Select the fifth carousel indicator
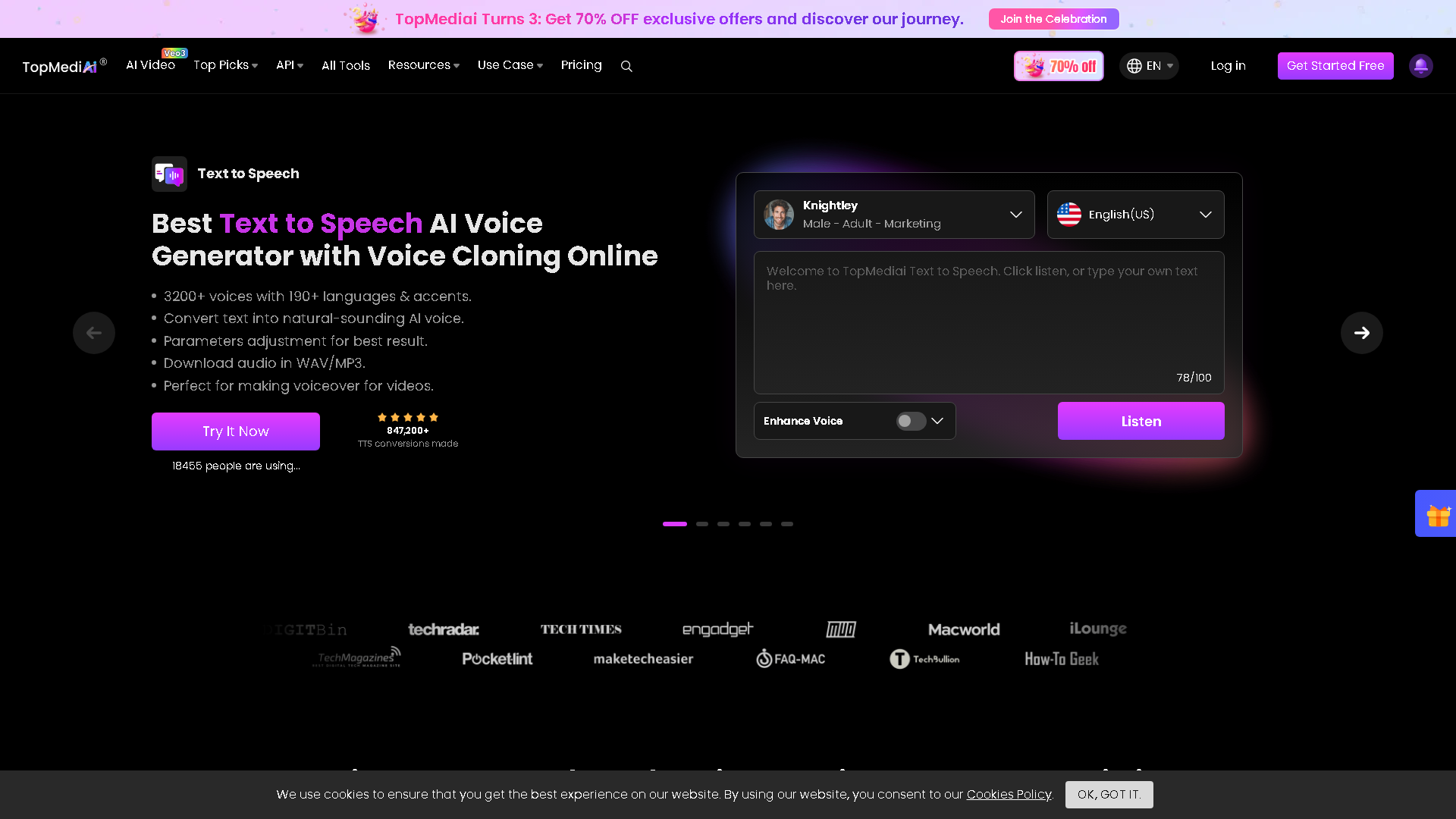1456x819 pixels. pos(766,524)
